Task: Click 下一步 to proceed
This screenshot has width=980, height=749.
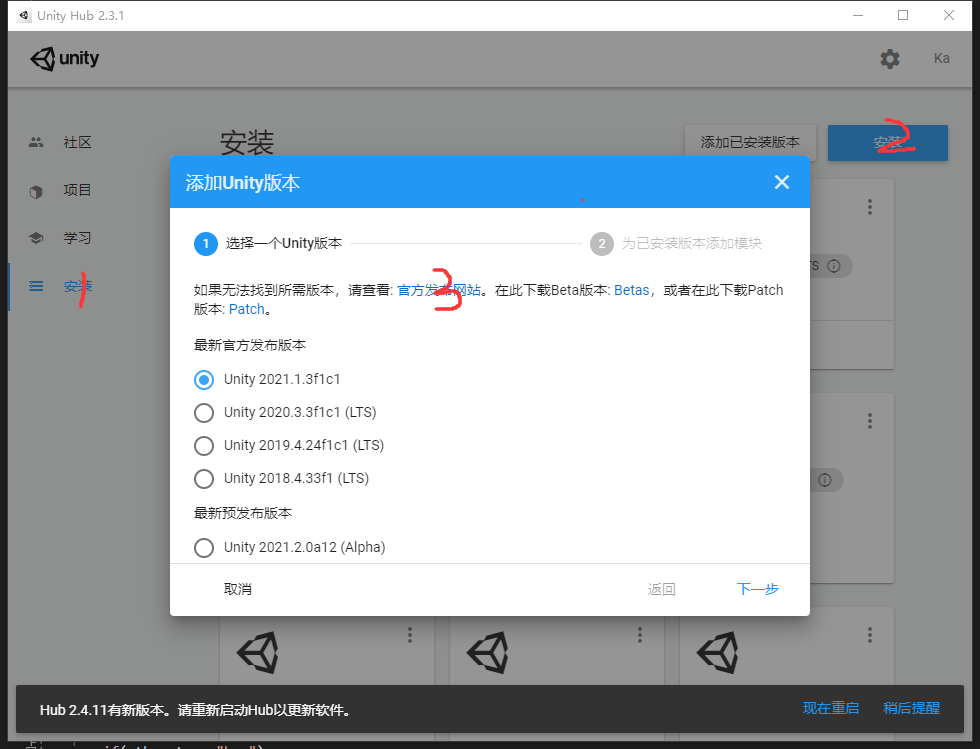Action: coord(757,589)
